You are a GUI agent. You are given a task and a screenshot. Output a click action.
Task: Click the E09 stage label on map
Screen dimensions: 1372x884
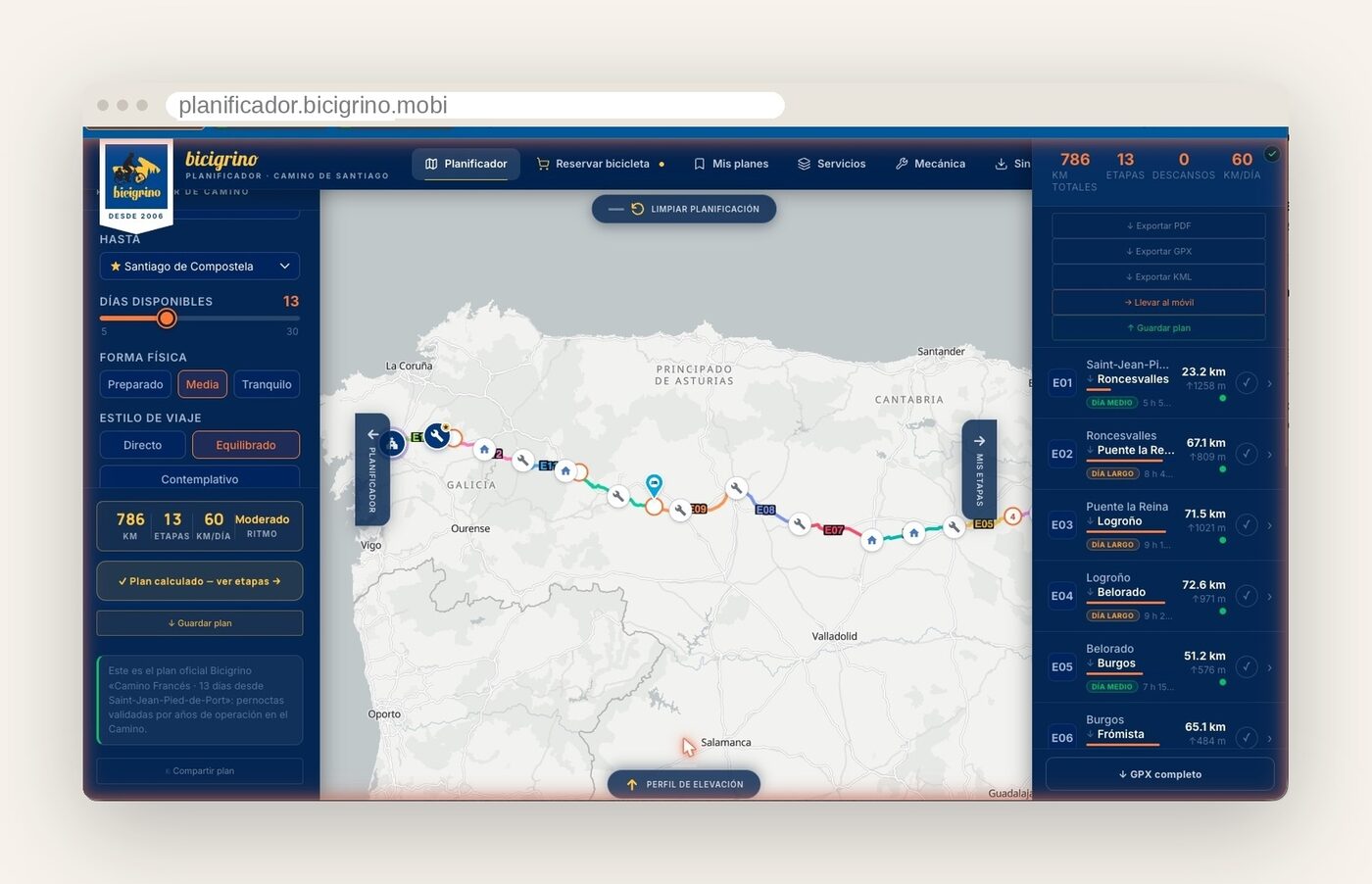pos(698,509)
